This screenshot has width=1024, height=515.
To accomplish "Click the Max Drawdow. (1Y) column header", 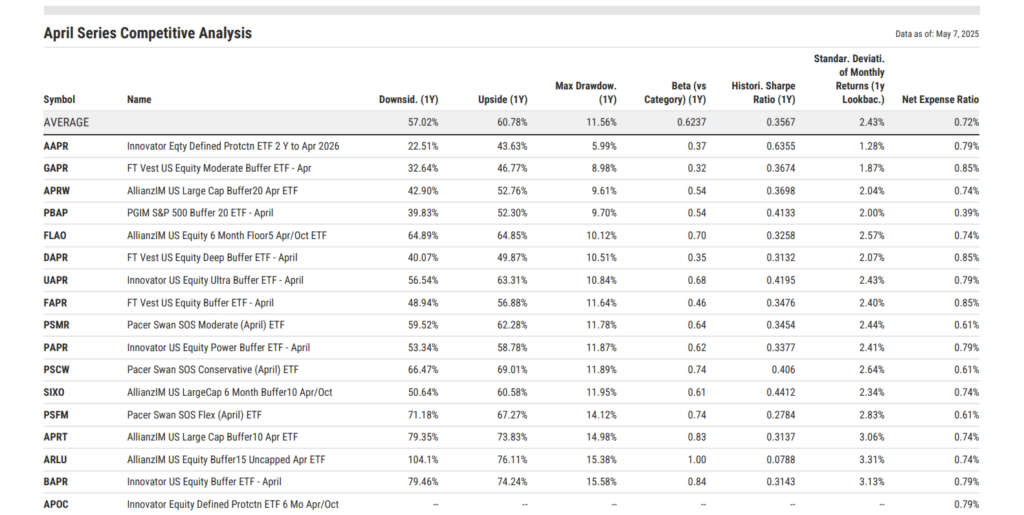I will click(x=586, y=93).
